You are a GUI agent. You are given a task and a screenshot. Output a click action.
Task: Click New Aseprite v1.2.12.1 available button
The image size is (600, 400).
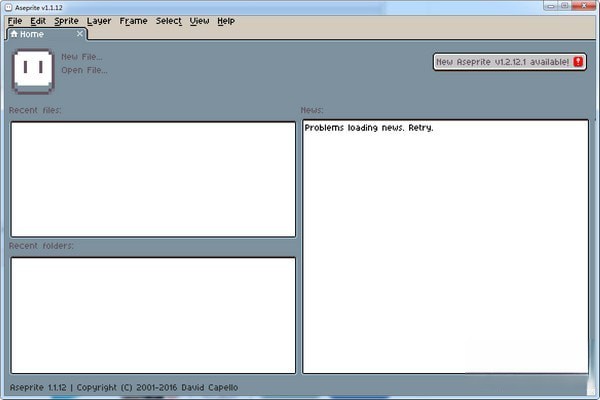click(x=509, y=62)
